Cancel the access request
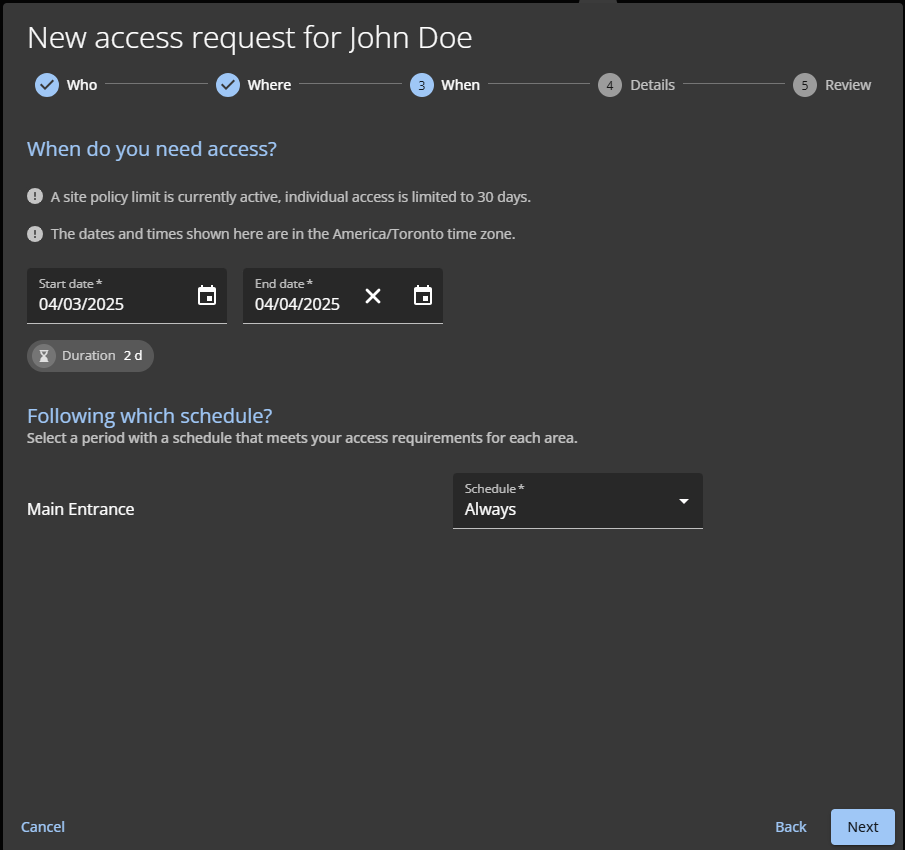The image size is (905, 850). [43, 827]
